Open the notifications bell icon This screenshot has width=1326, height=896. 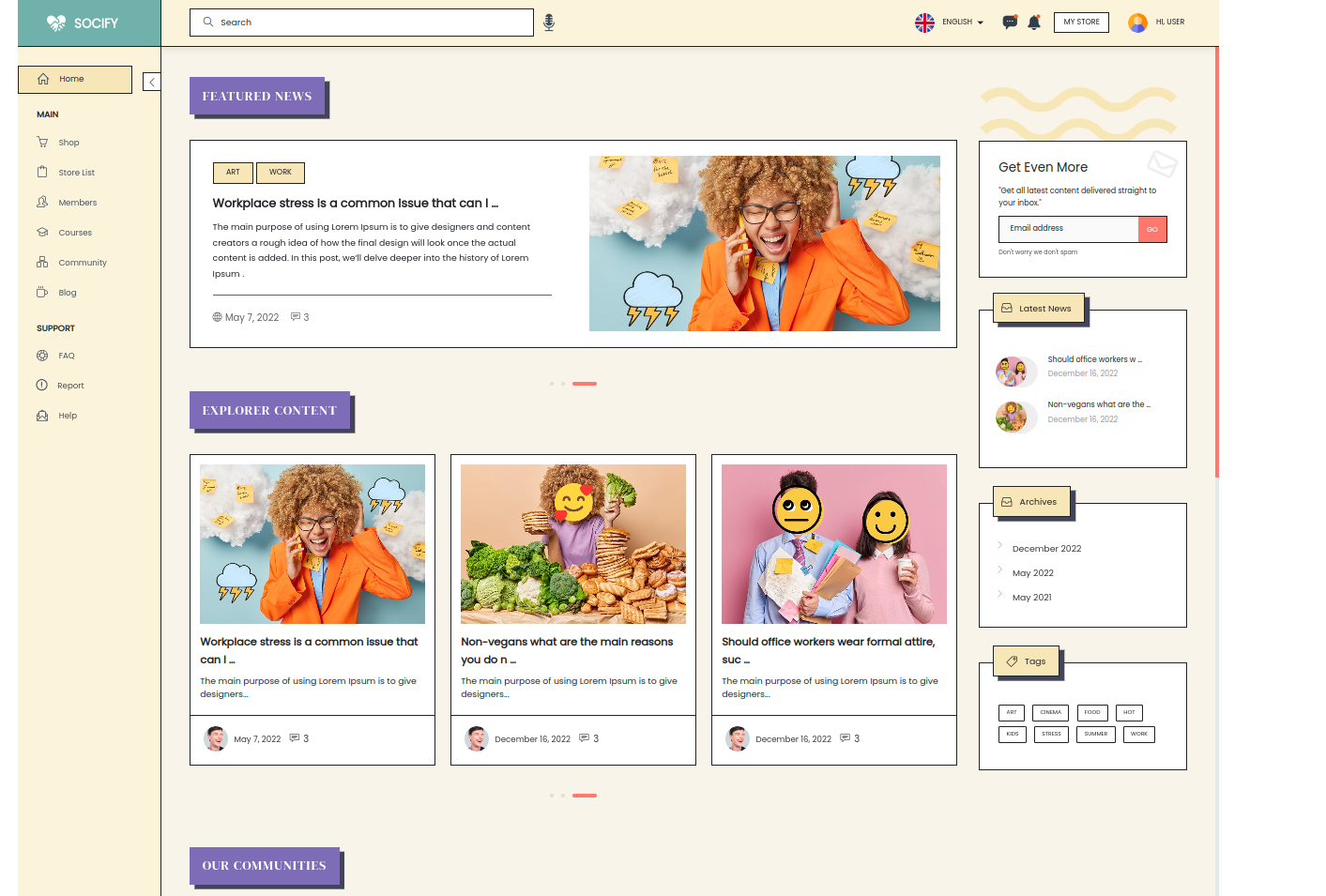tap(1033, 22)
